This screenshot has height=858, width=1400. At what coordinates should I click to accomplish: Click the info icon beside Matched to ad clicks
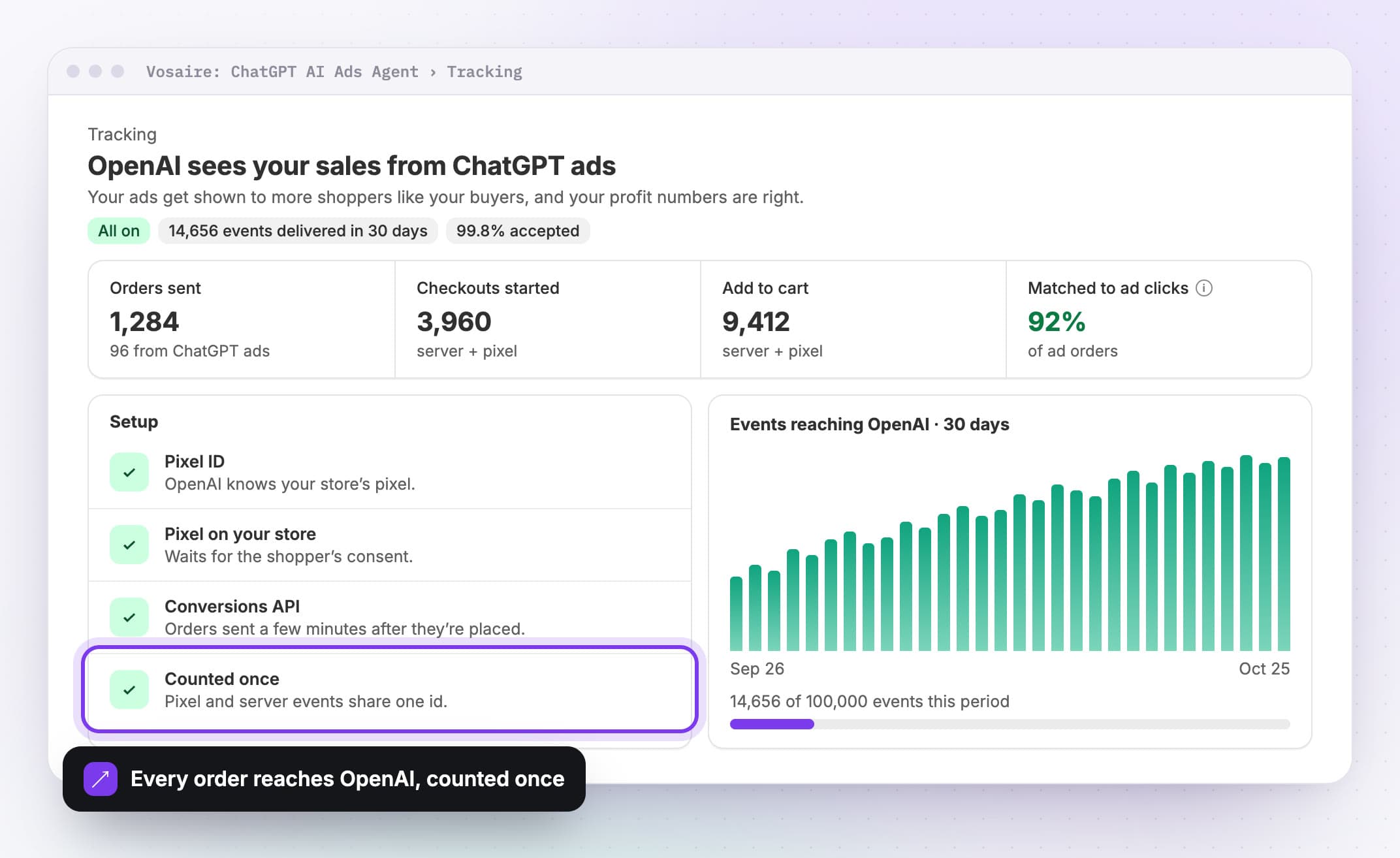pos(1204,288)
